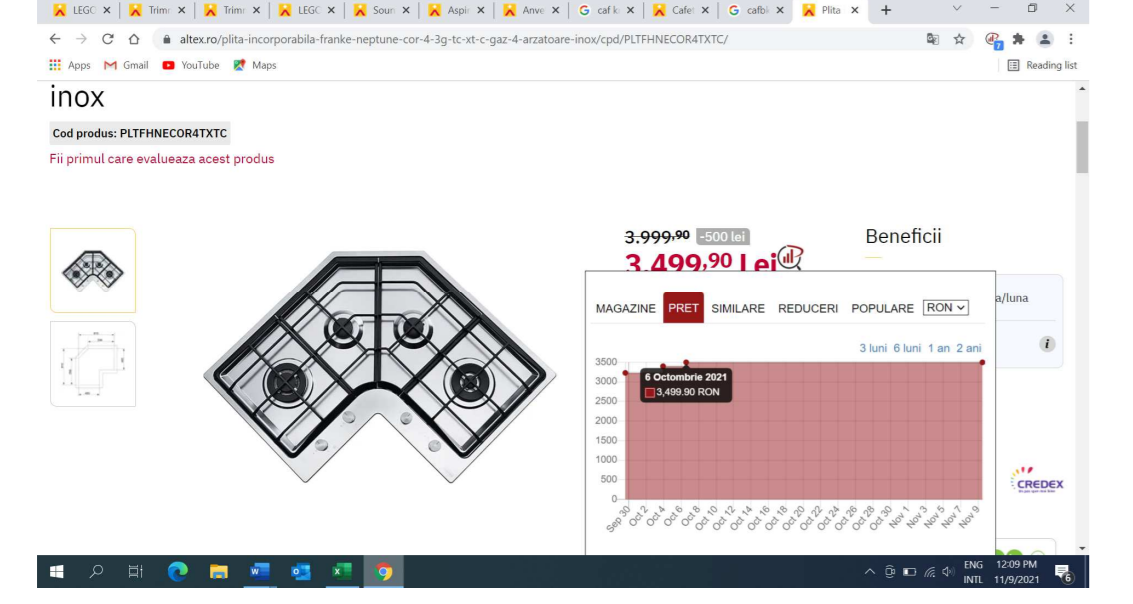The image size is (1133, 604).
Task: Select first hob product thumbnail
Action: tap(92, 270)
